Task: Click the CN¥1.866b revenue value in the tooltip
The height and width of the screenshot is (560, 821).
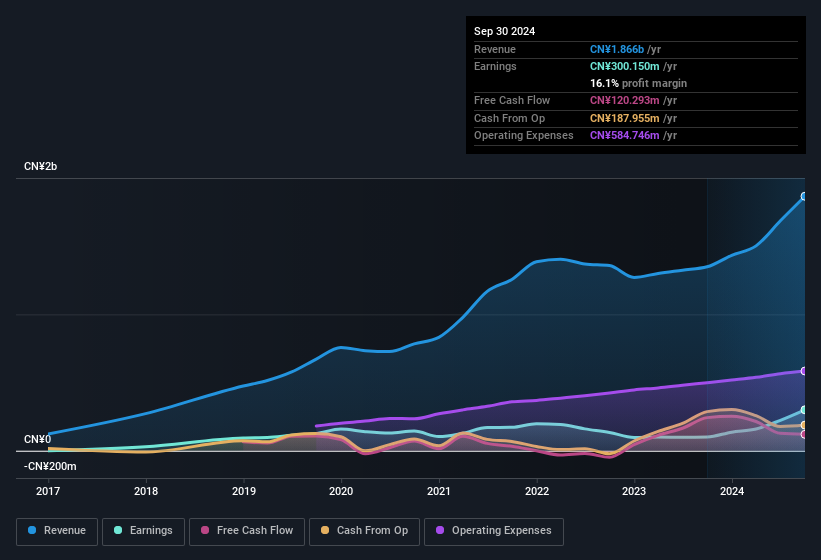Action: [x=617, y=49]
